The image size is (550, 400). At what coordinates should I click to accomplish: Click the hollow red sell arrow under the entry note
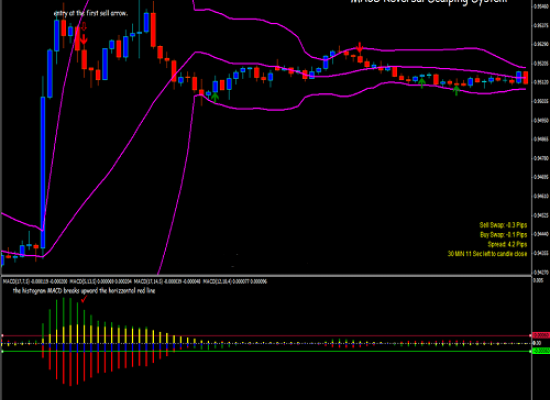point(83,26)
